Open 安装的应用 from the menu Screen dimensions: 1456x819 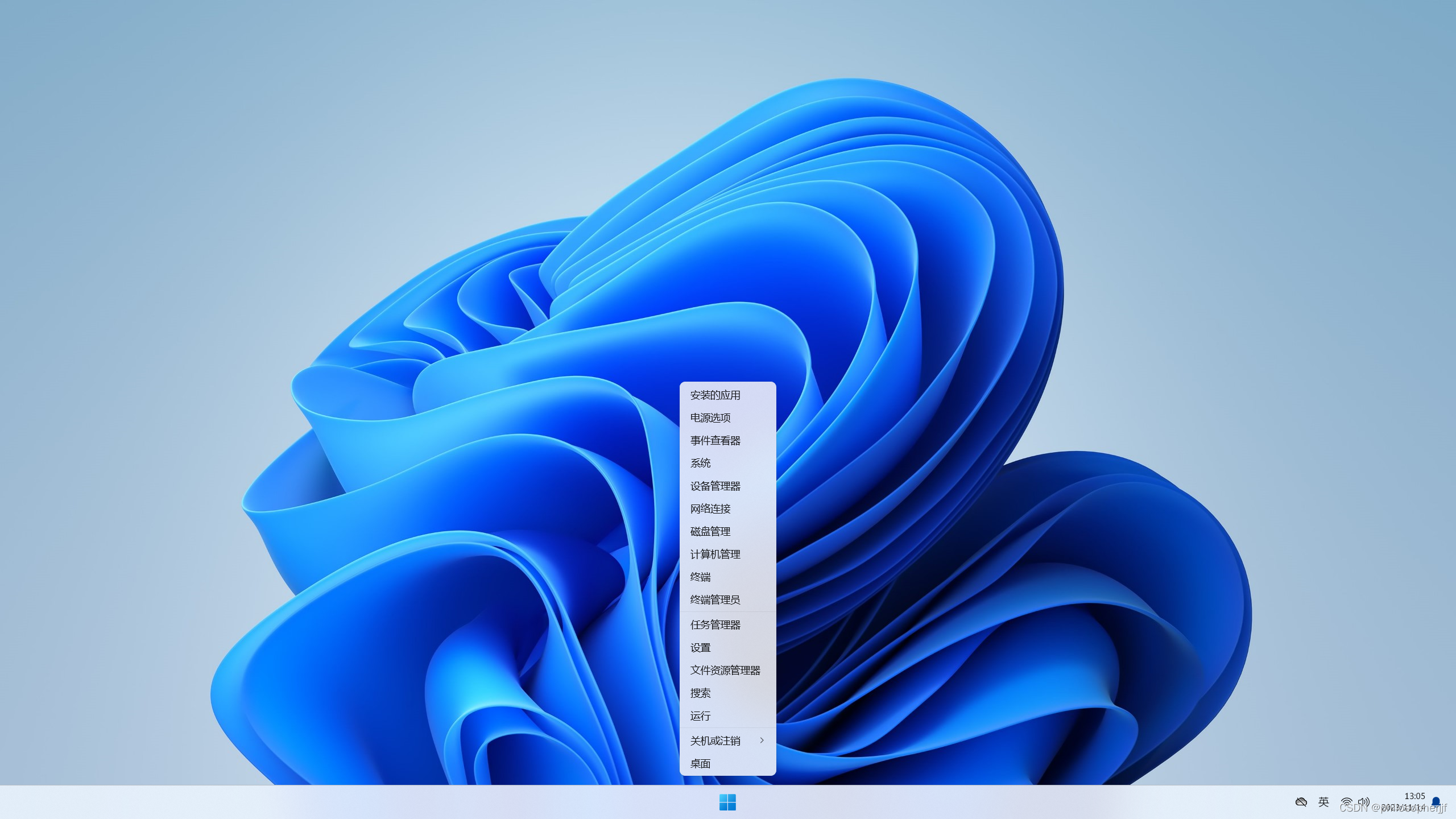pyautogui.click(x=728, y=395)
